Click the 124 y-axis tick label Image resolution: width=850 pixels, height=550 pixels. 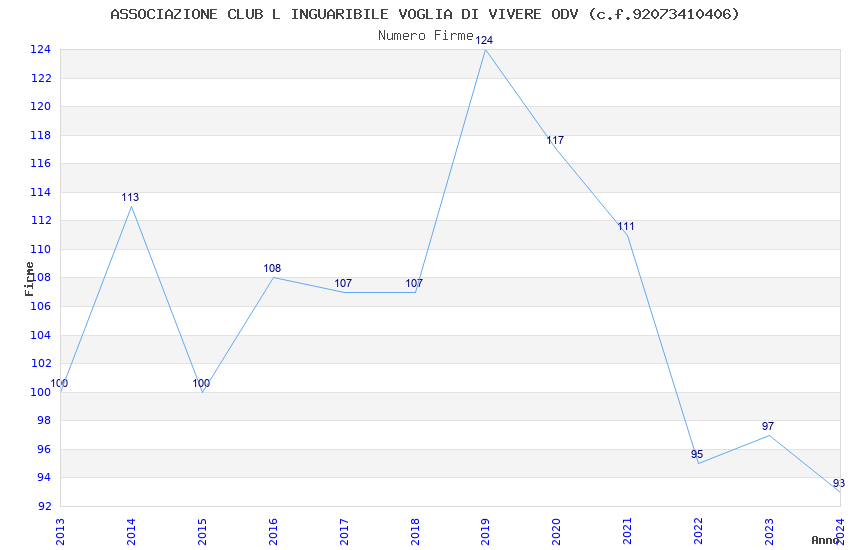(41, 49)
